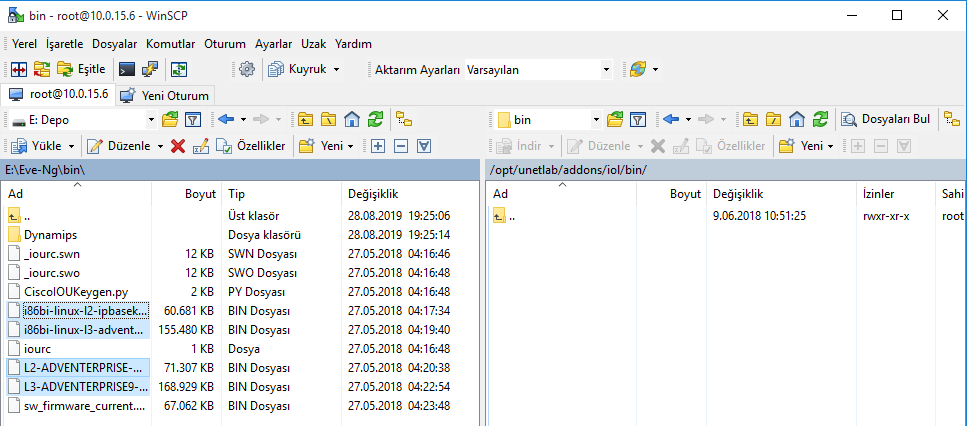967x426 pixels.
Task: Click the Dosyaları Bul find files button
Action: click(886, 120)
